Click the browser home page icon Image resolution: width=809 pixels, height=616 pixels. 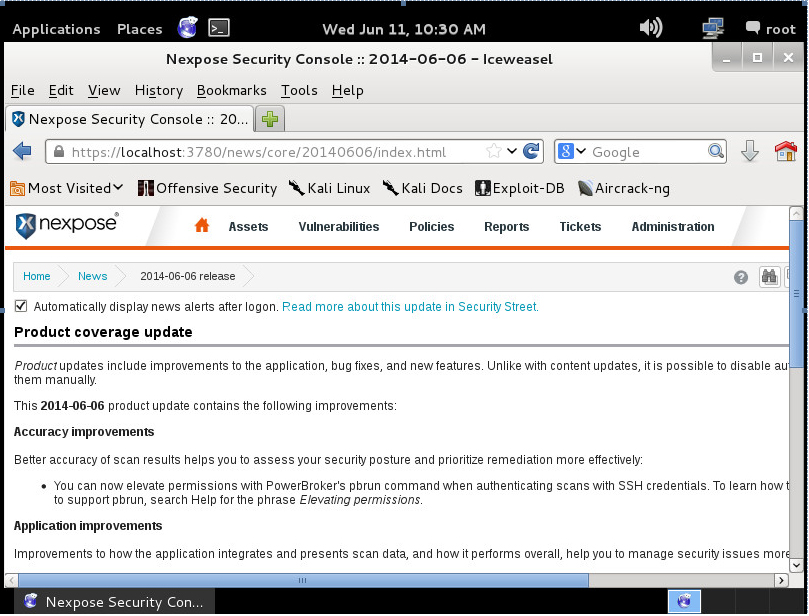tap(786, 152)
